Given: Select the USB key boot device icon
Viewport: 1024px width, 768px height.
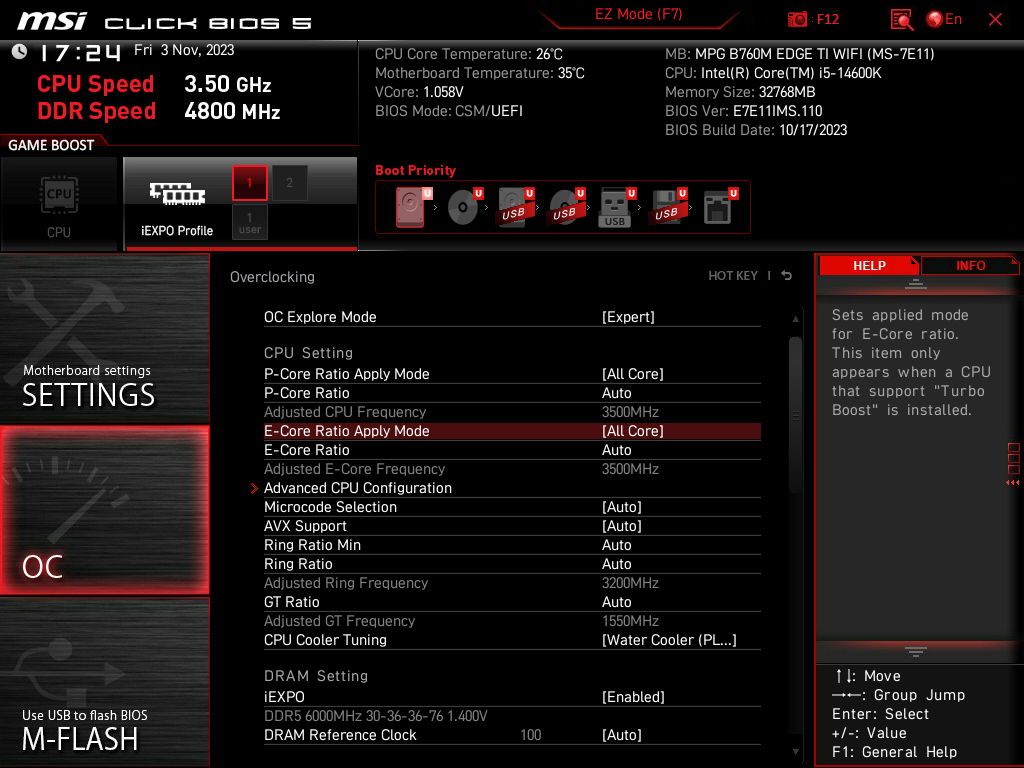Looking at the screenshot, I should [x=616, y=208].
